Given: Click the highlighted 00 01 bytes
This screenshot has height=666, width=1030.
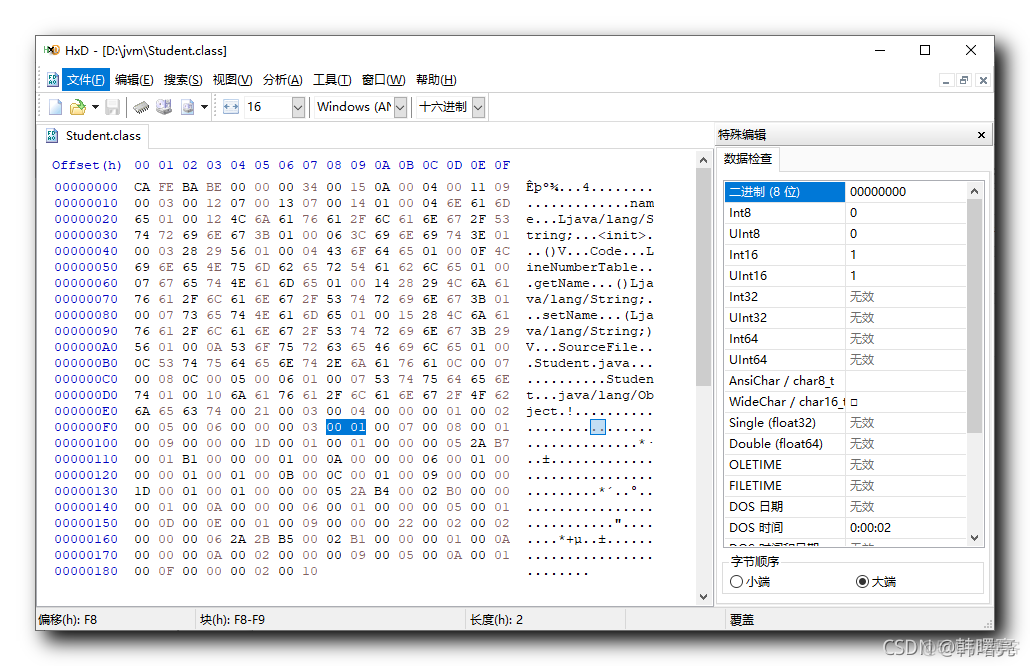Looking at the screenshot, I should tap(346, 428).
